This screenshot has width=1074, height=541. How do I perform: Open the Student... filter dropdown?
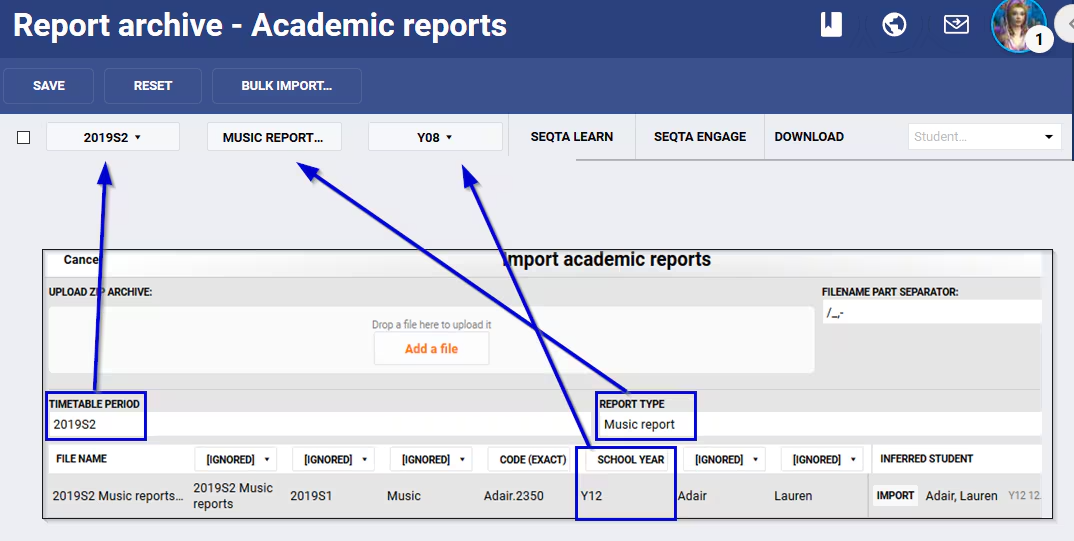coord(984,136)
